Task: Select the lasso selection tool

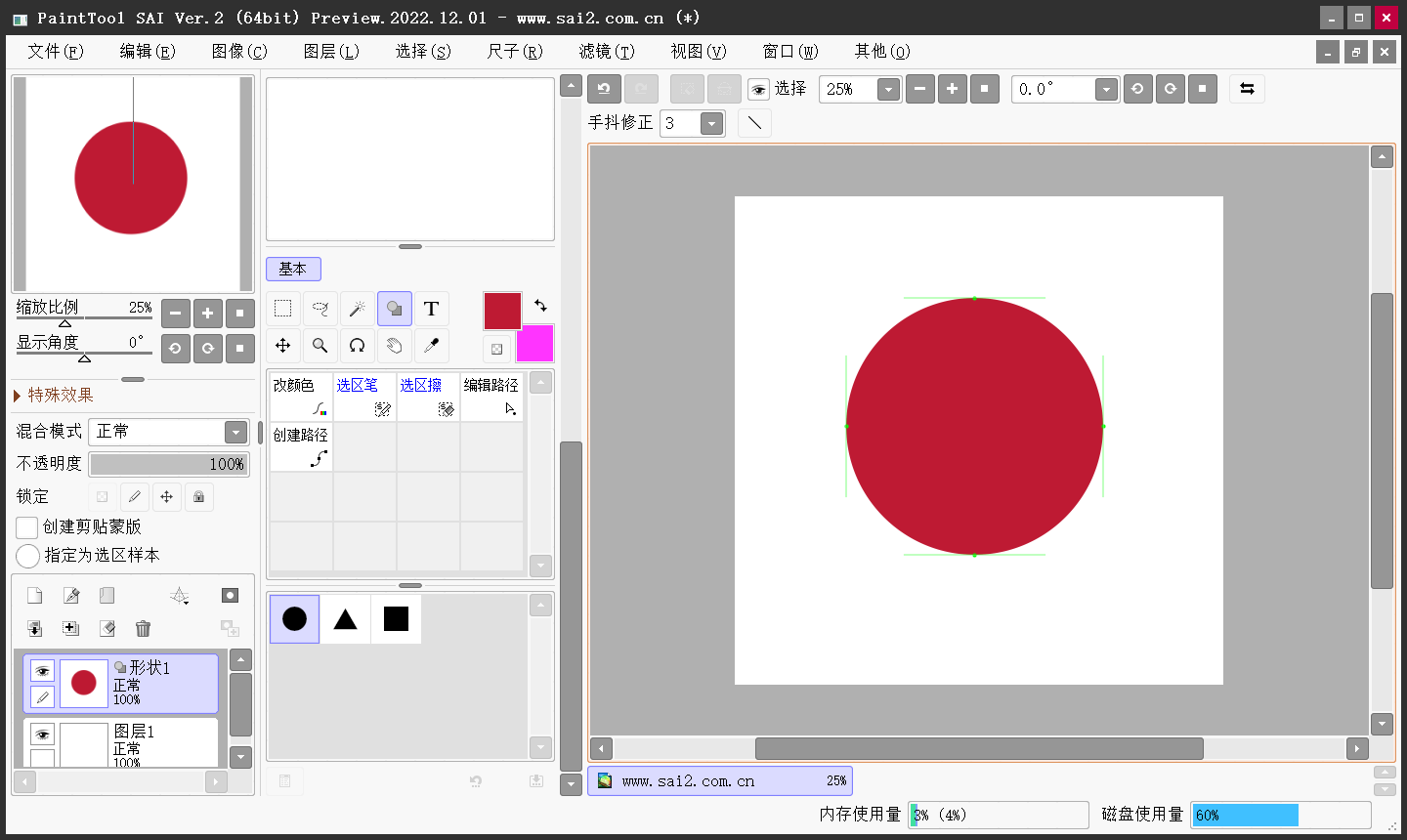Action: coord(320,309)
